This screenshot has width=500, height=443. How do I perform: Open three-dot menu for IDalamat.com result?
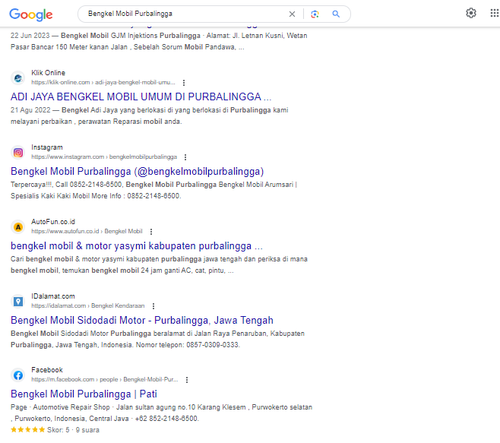point(153,306)
